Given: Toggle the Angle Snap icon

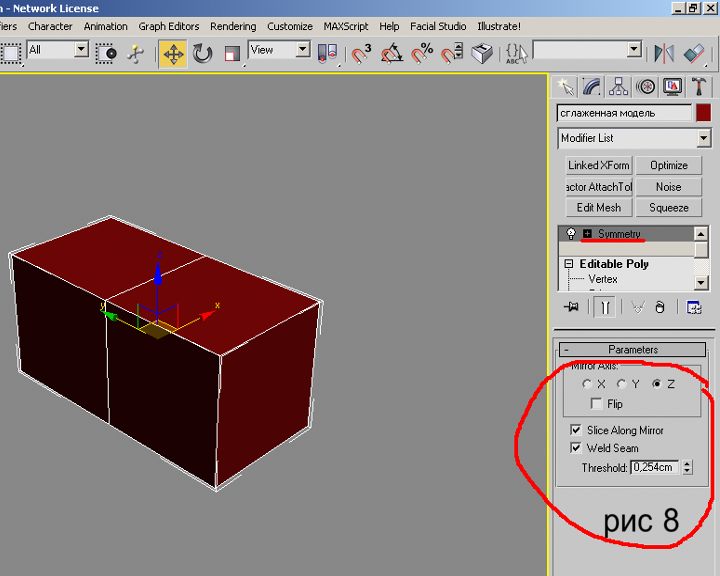Looking at the screenshot, I should (x=392, y=53).
